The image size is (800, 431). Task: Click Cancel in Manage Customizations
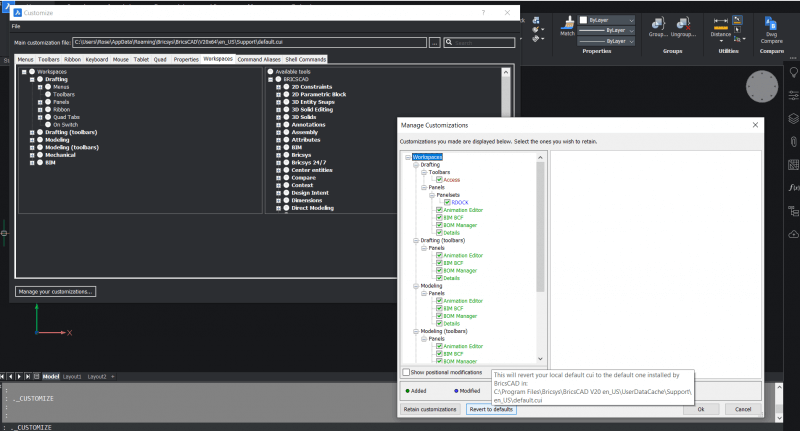[742, 409]
